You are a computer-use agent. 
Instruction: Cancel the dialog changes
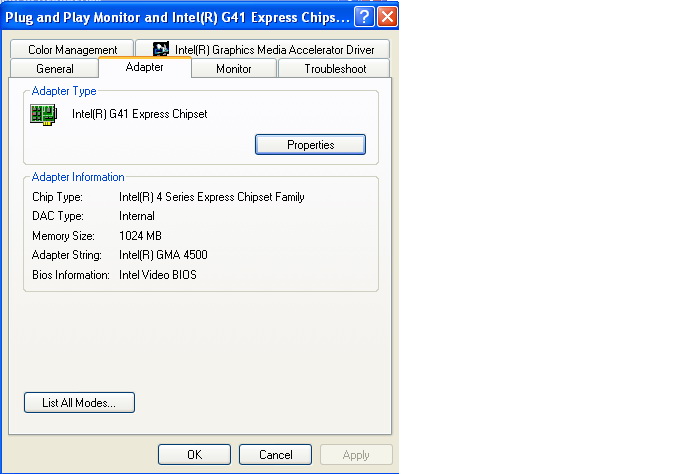pos(275,455)
